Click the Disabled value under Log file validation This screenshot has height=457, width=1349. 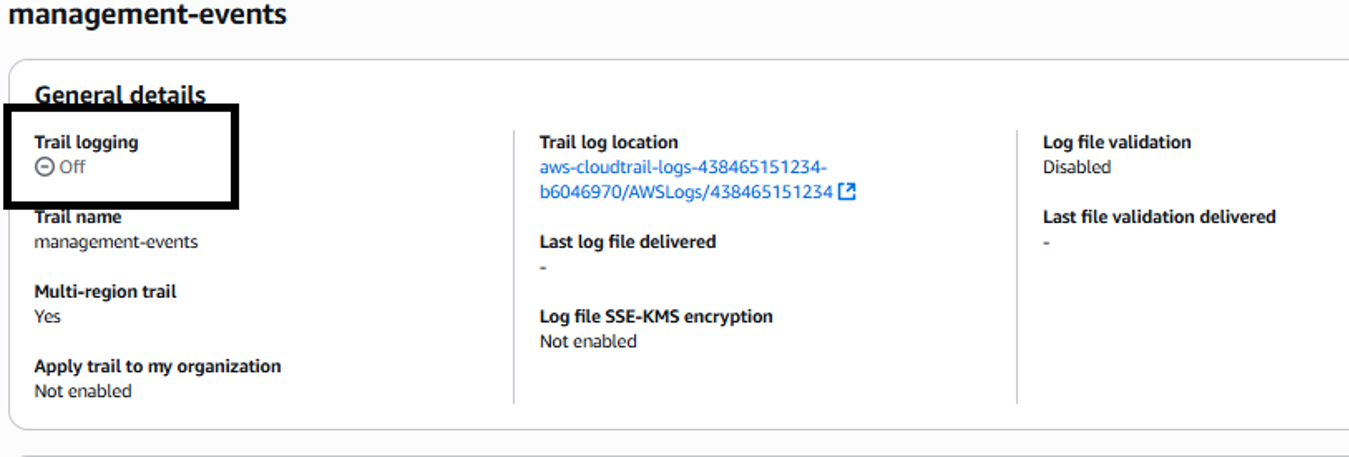tap(1077, 167)
